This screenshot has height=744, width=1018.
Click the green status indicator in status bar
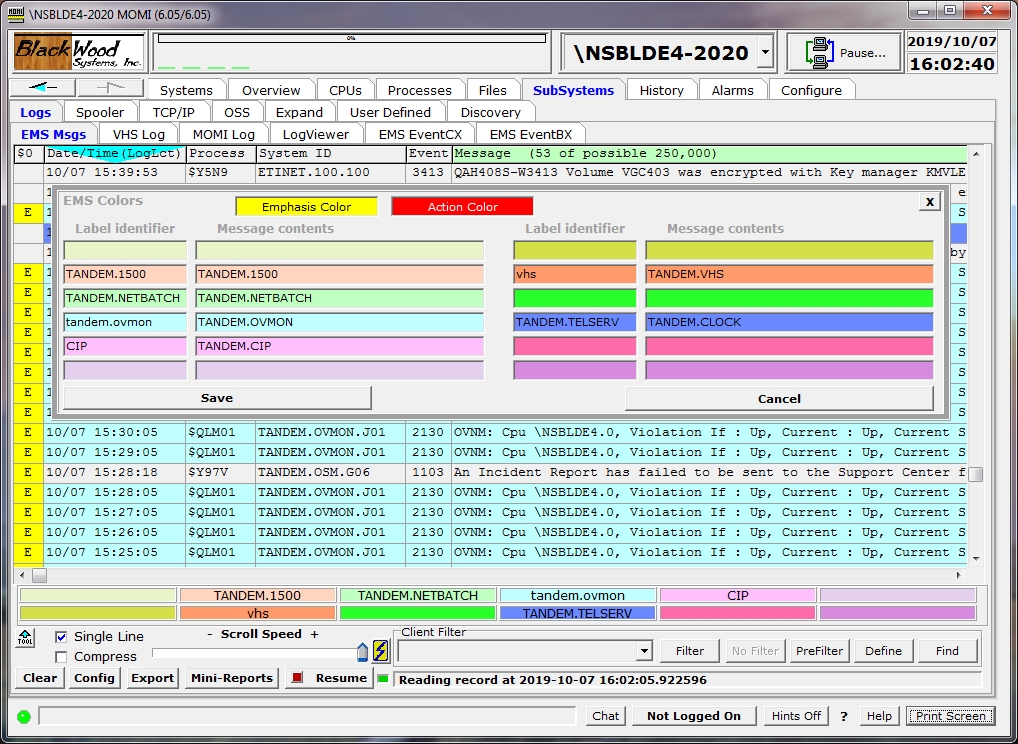pos(23,716)
